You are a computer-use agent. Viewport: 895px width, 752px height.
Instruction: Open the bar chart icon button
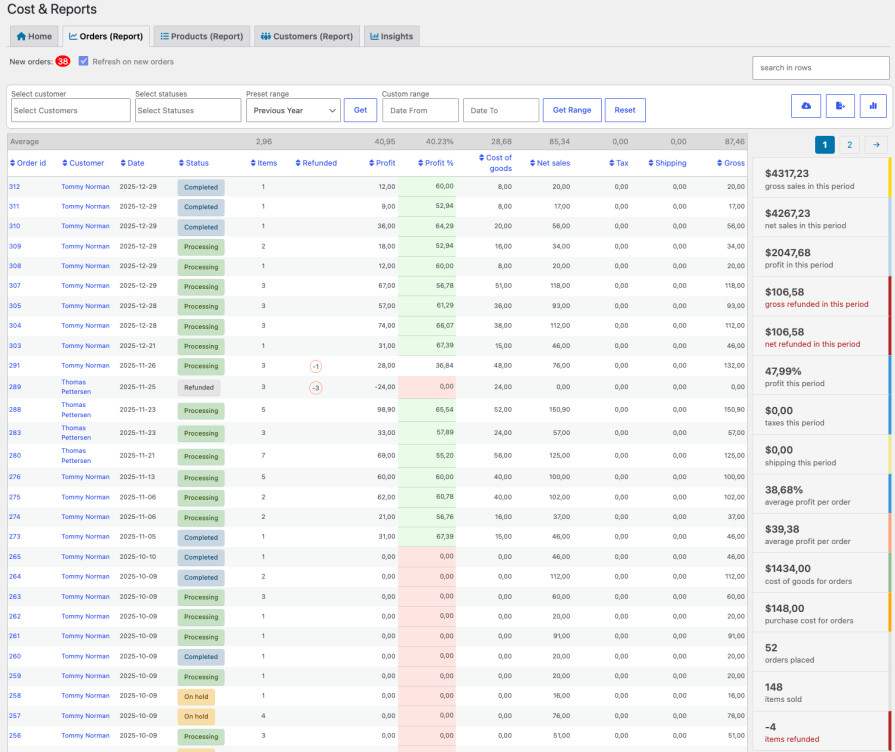[x=873, y=106]
